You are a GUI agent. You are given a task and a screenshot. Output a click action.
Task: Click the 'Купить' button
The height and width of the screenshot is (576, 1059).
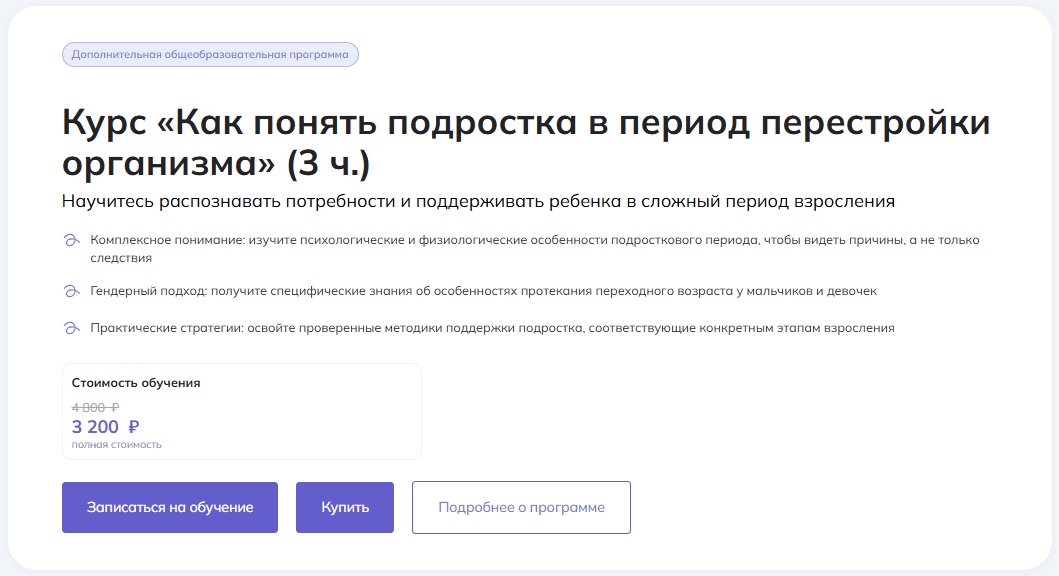point(344,507)
